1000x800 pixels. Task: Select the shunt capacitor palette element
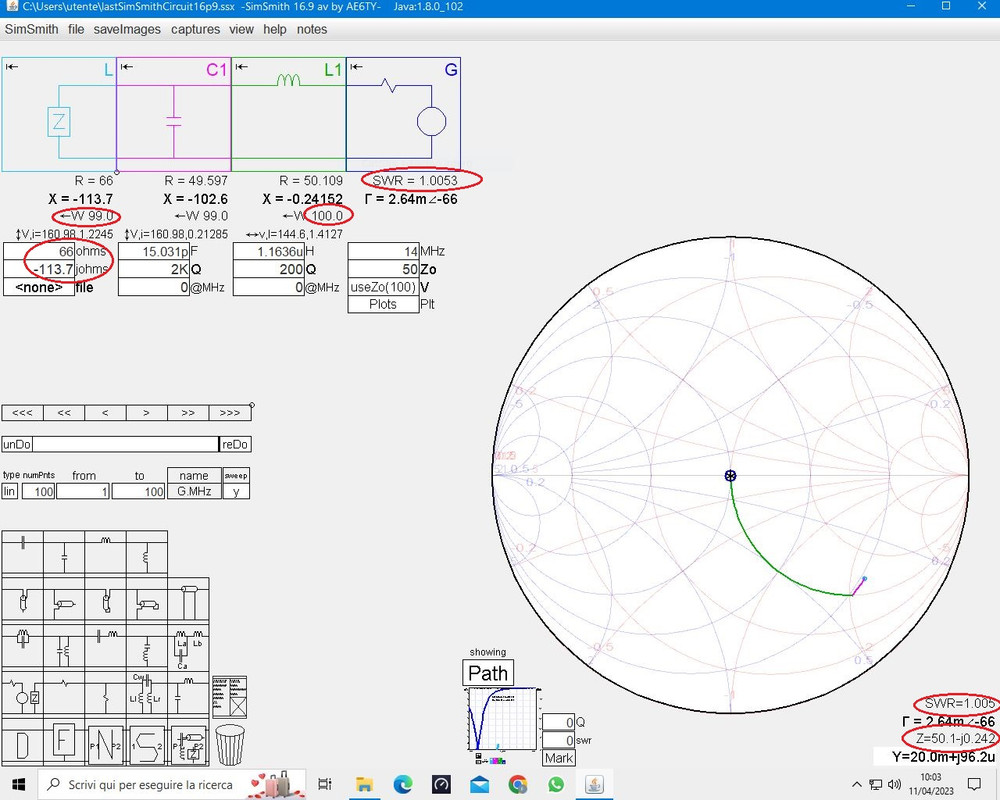pos(64,553)
